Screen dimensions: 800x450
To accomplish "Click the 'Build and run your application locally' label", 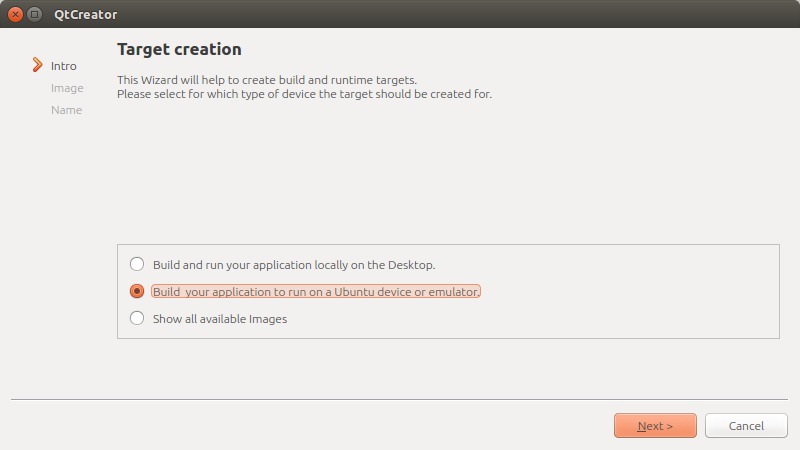I will pyautogui.click(x=294, y=265).
